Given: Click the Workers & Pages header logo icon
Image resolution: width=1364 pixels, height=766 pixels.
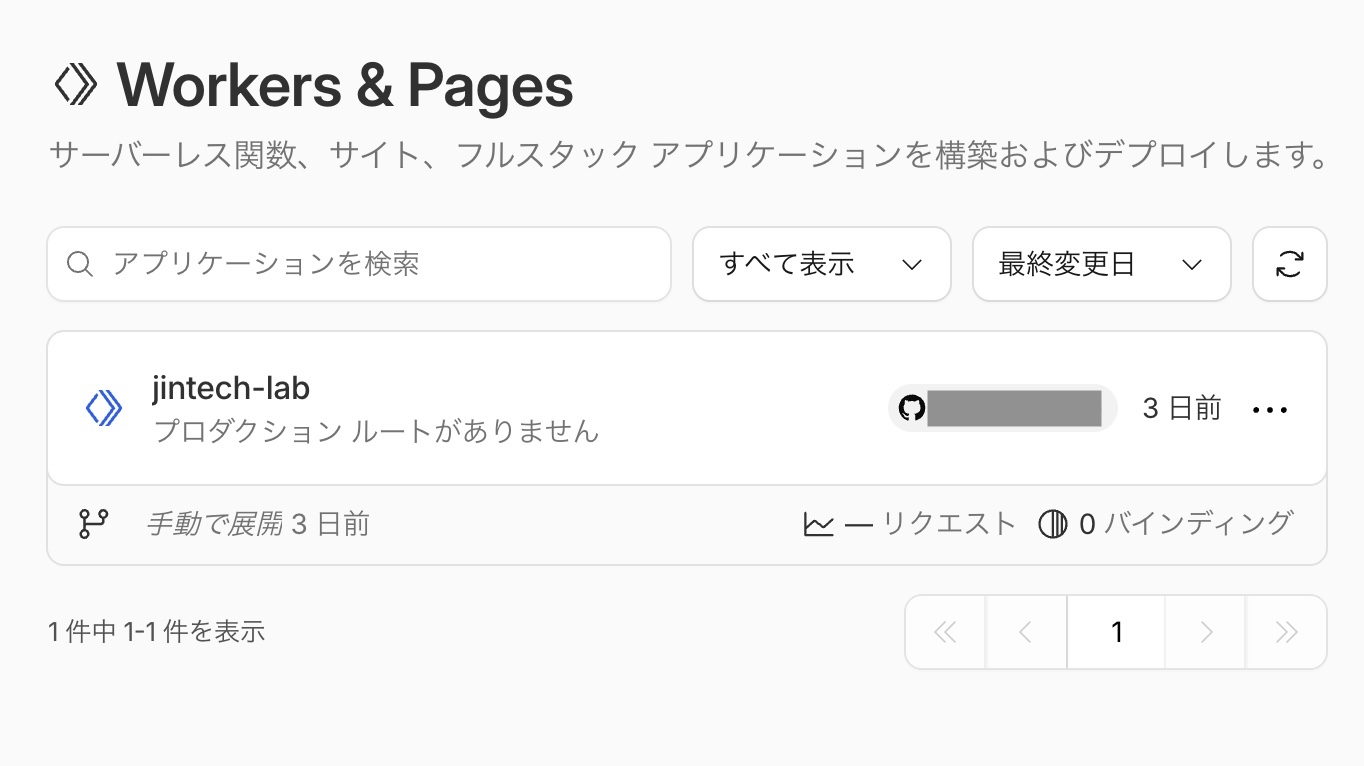Looking at the screenshot, I should (75, 86).
